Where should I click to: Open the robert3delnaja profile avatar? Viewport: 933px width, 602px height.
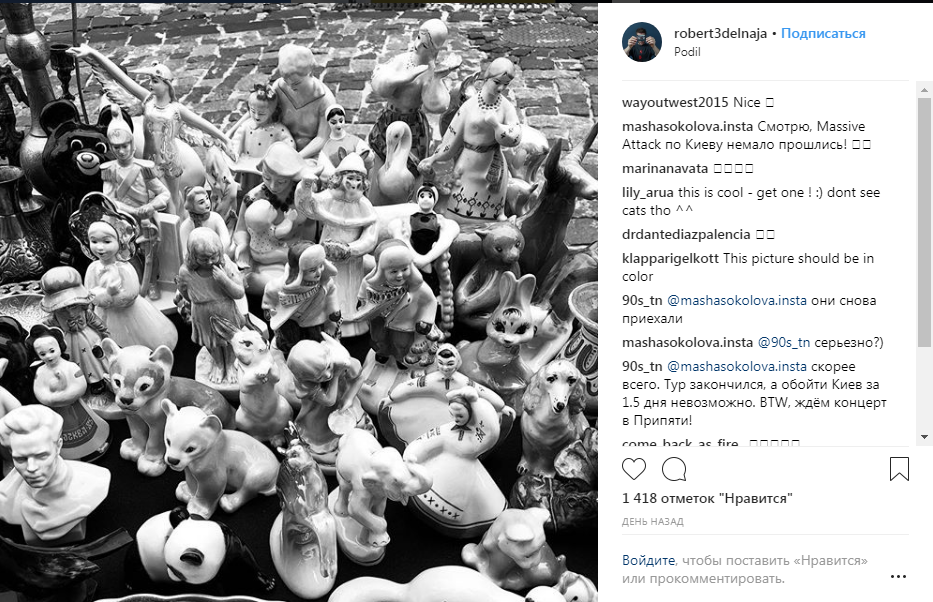pyautogui.click(x=642, y=42)
